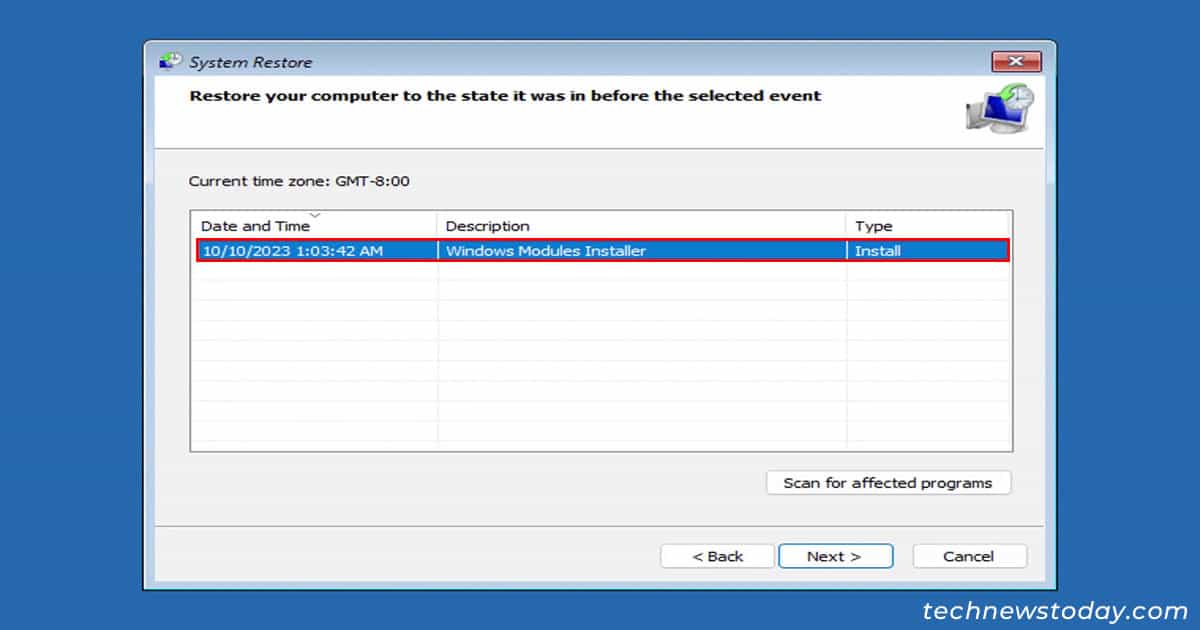
Task: Cancel the System Restore wizard
Action: point(969,556)
